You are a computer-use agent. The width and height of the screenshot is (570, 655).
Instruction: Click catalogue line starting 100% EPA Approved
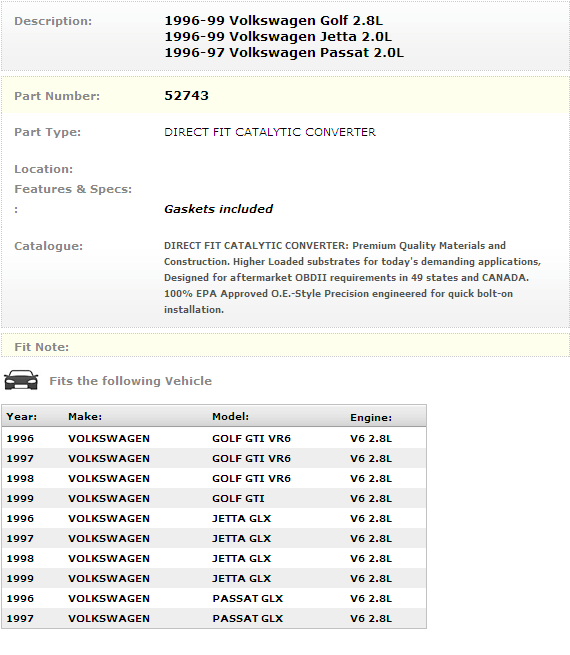click(338, 294)
